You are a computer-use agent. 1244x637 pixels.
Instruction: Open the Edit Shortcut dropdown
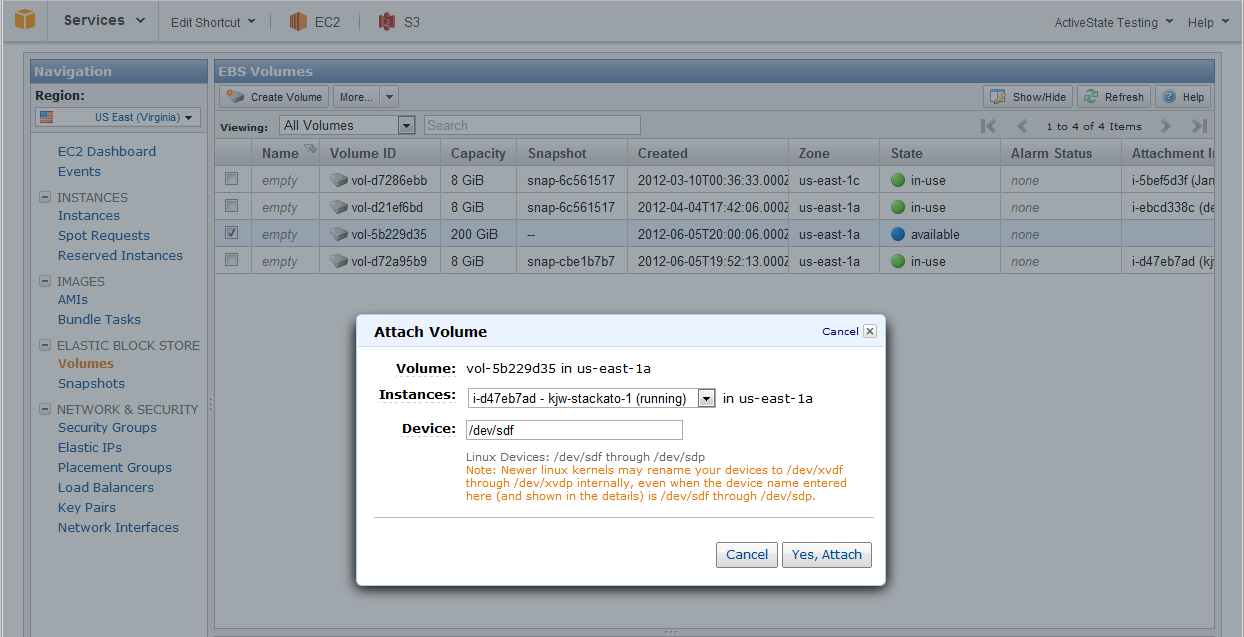point(213,22)
